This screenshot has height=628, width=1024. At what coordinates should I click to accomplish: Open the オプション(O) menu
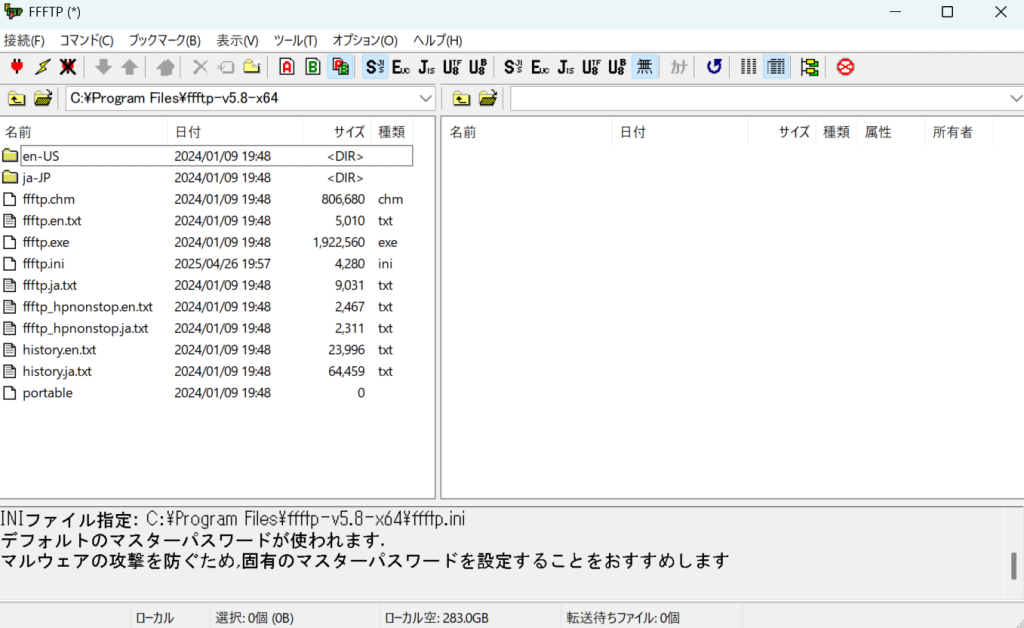point(364,41)
